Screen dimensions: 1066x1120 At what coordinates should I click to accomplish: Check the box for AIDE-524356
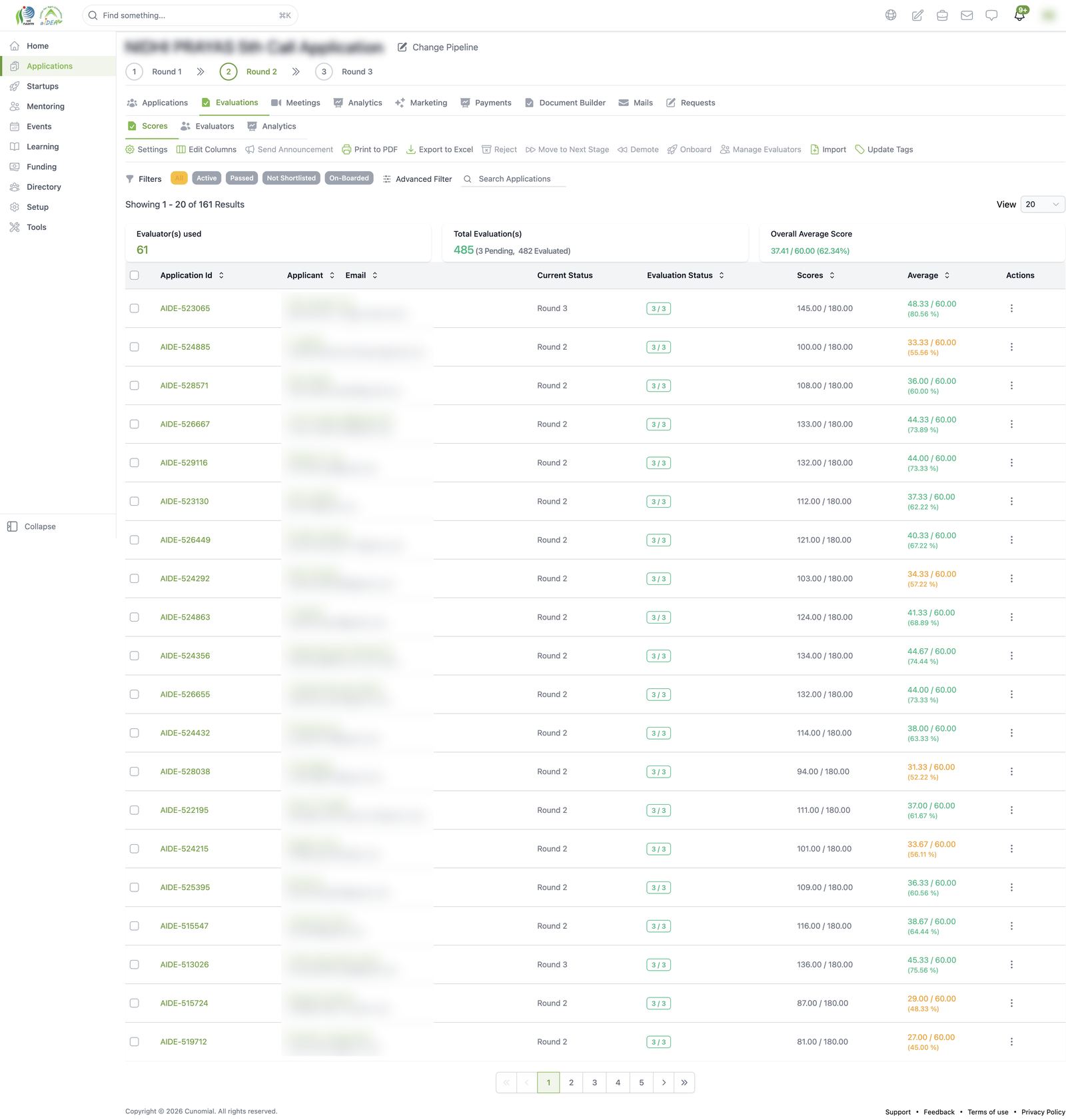pos(135,656)
